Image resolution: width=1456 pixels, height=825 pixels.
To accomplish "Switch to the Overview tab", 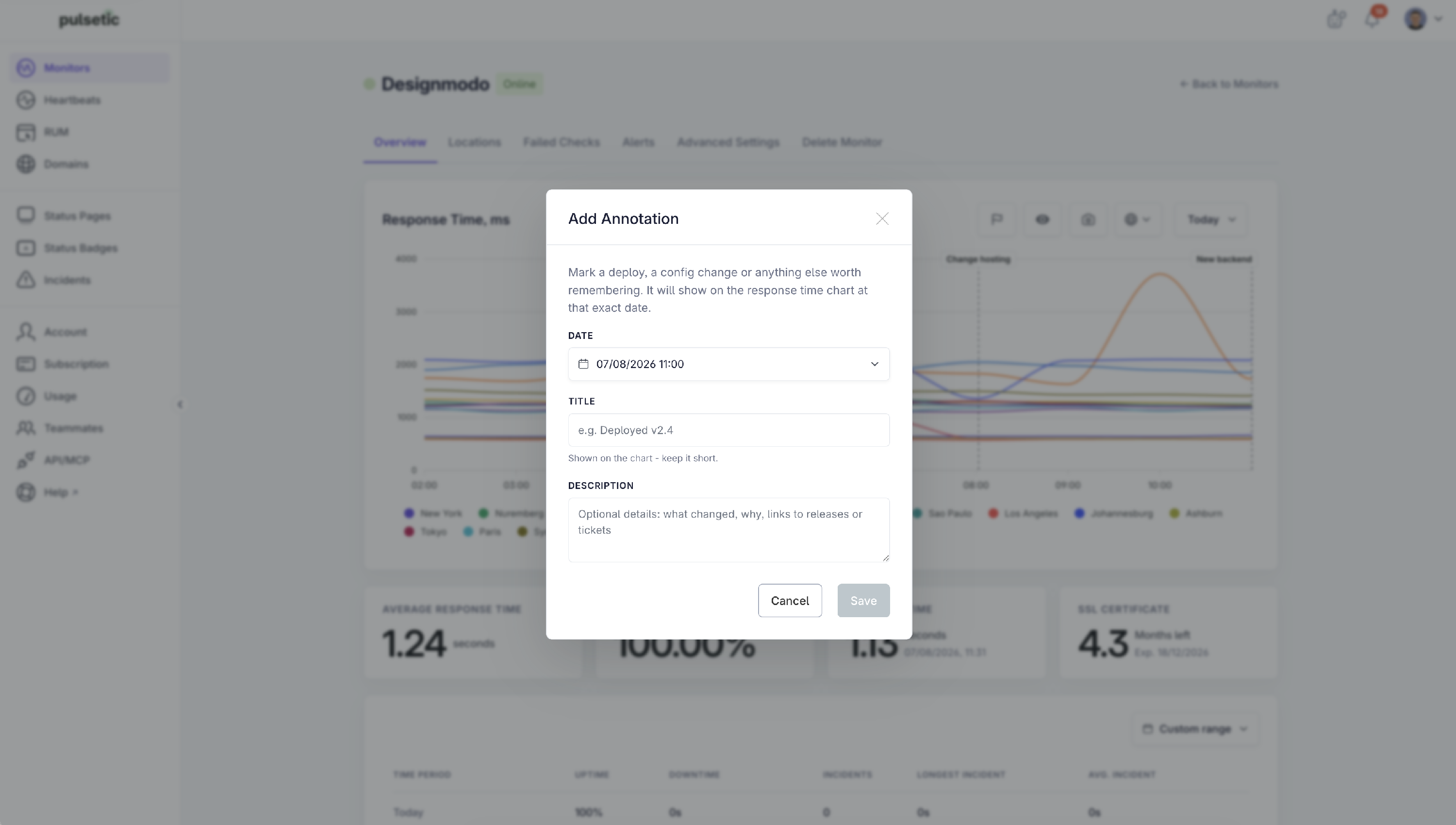I will pos(400,142).
